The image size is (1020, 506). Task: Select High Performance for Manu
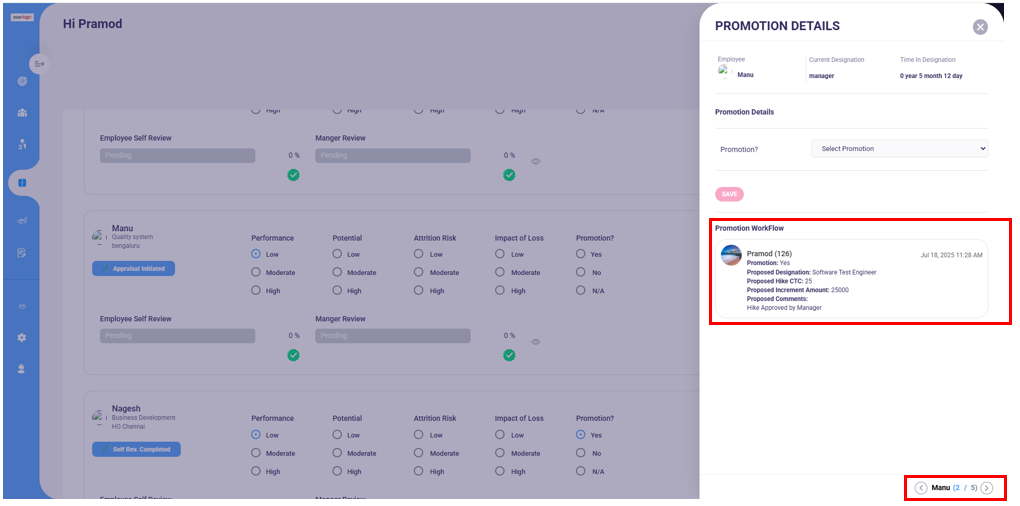click(256, 291)
